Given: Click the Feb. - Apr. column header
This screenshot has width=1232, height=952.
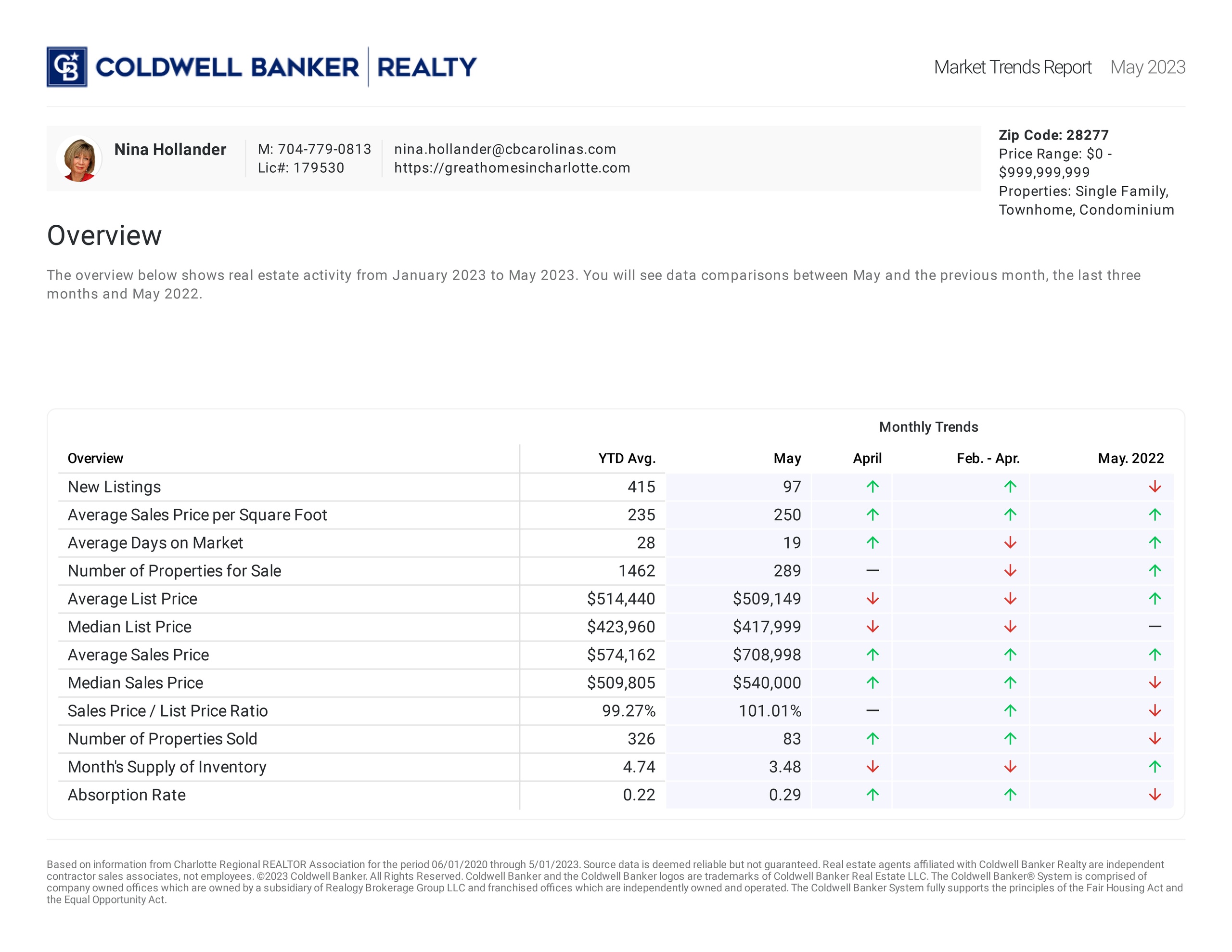Looking at the screenshot, I should tap(988, 458).
